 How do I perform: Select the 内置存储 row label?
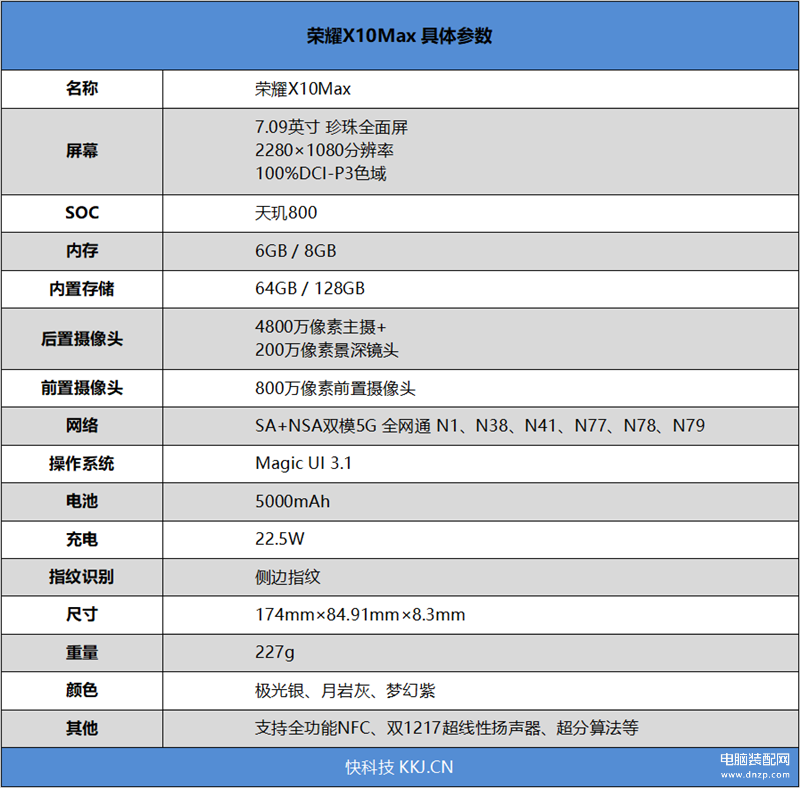[82, 288]
